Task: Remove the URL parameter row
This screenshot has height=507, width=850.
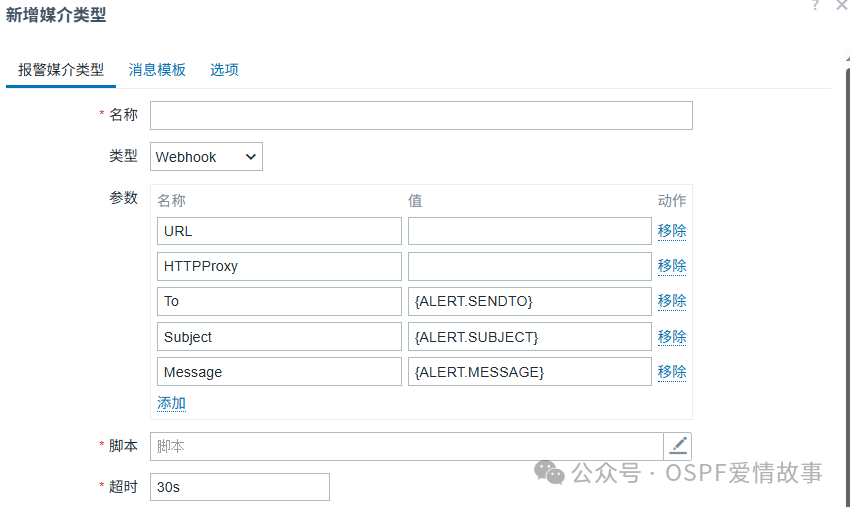Action: click(672, 231)
